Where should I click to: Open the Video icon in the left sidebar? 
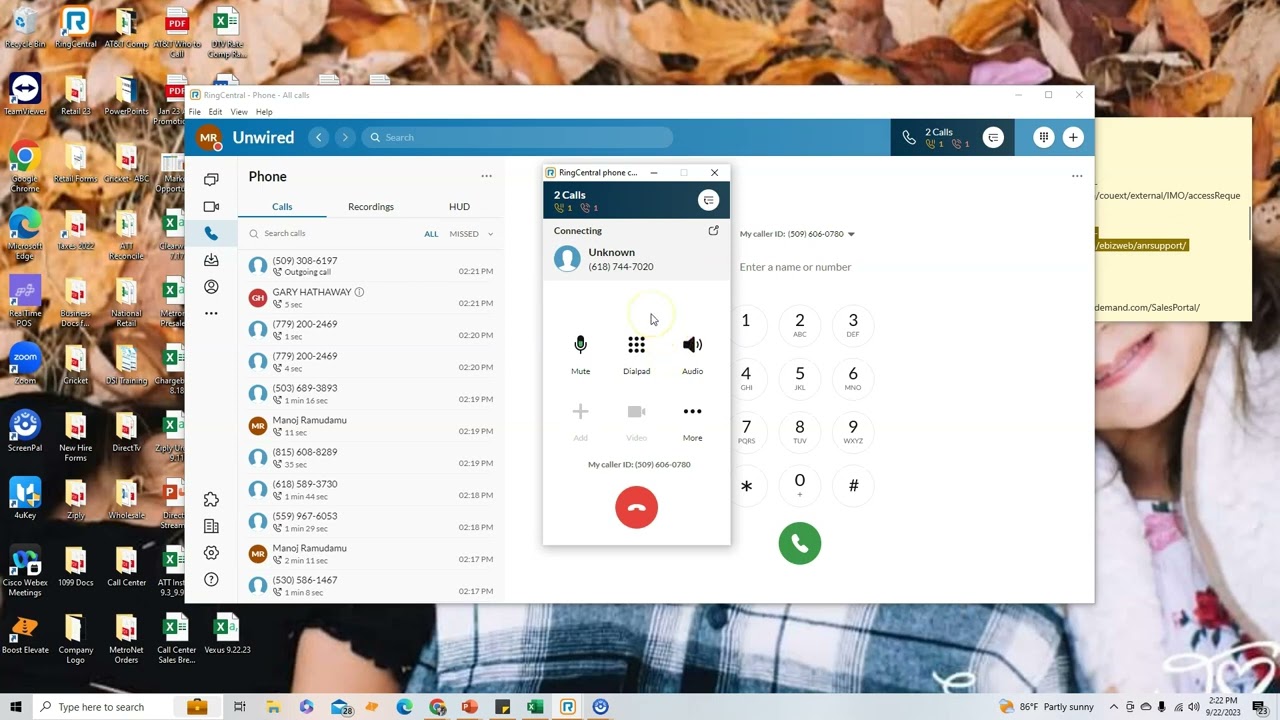[211, 207]
